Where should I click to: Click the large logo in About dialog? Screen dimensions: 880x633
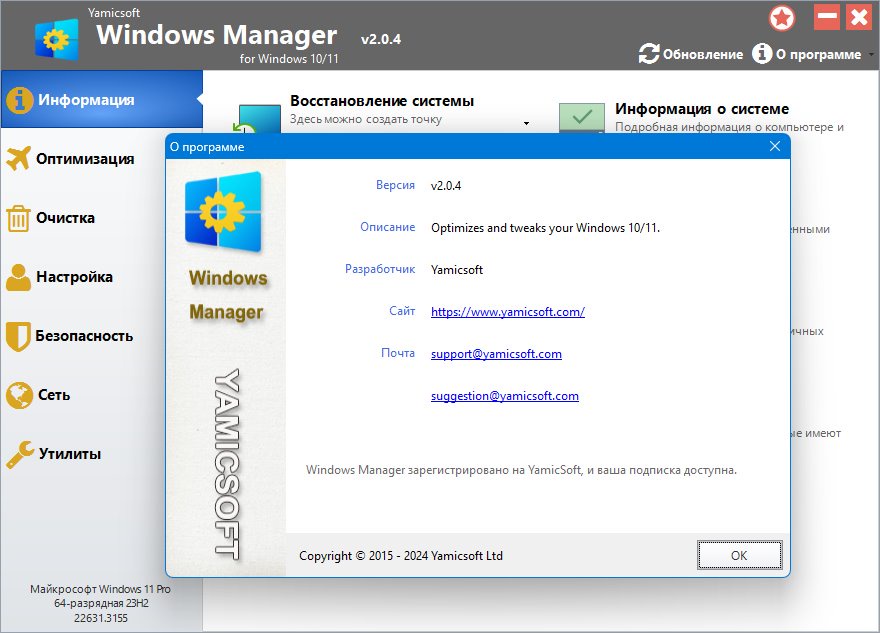click(223, 212)
